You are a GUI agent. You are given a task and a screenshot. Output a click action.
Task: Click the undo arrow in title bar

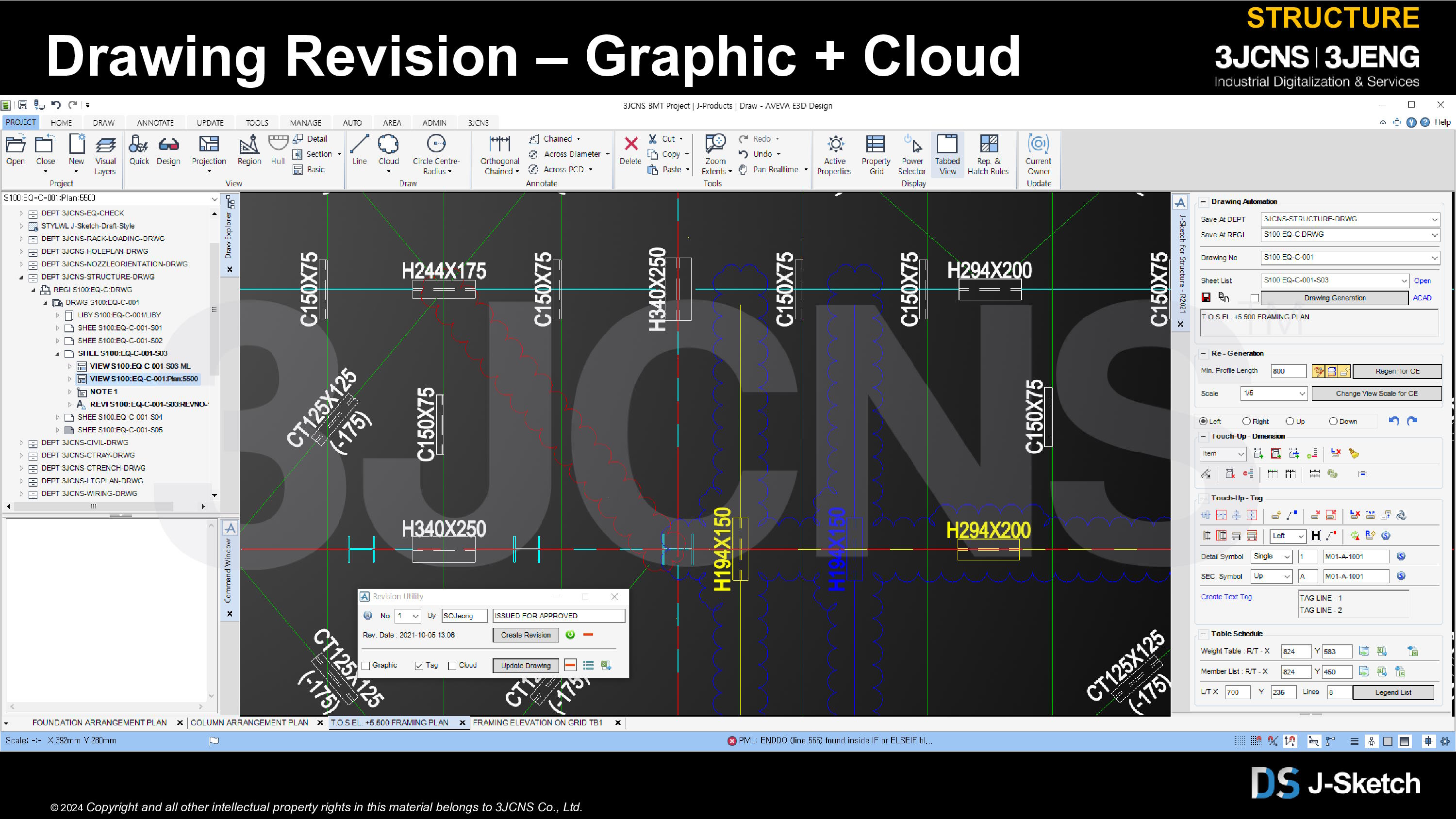click(x=55, y=105)
